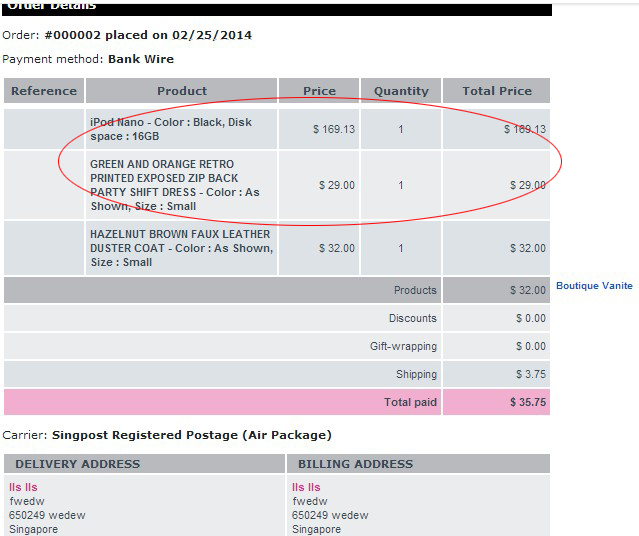Click the Billing Address header

(x=355, y=464)
